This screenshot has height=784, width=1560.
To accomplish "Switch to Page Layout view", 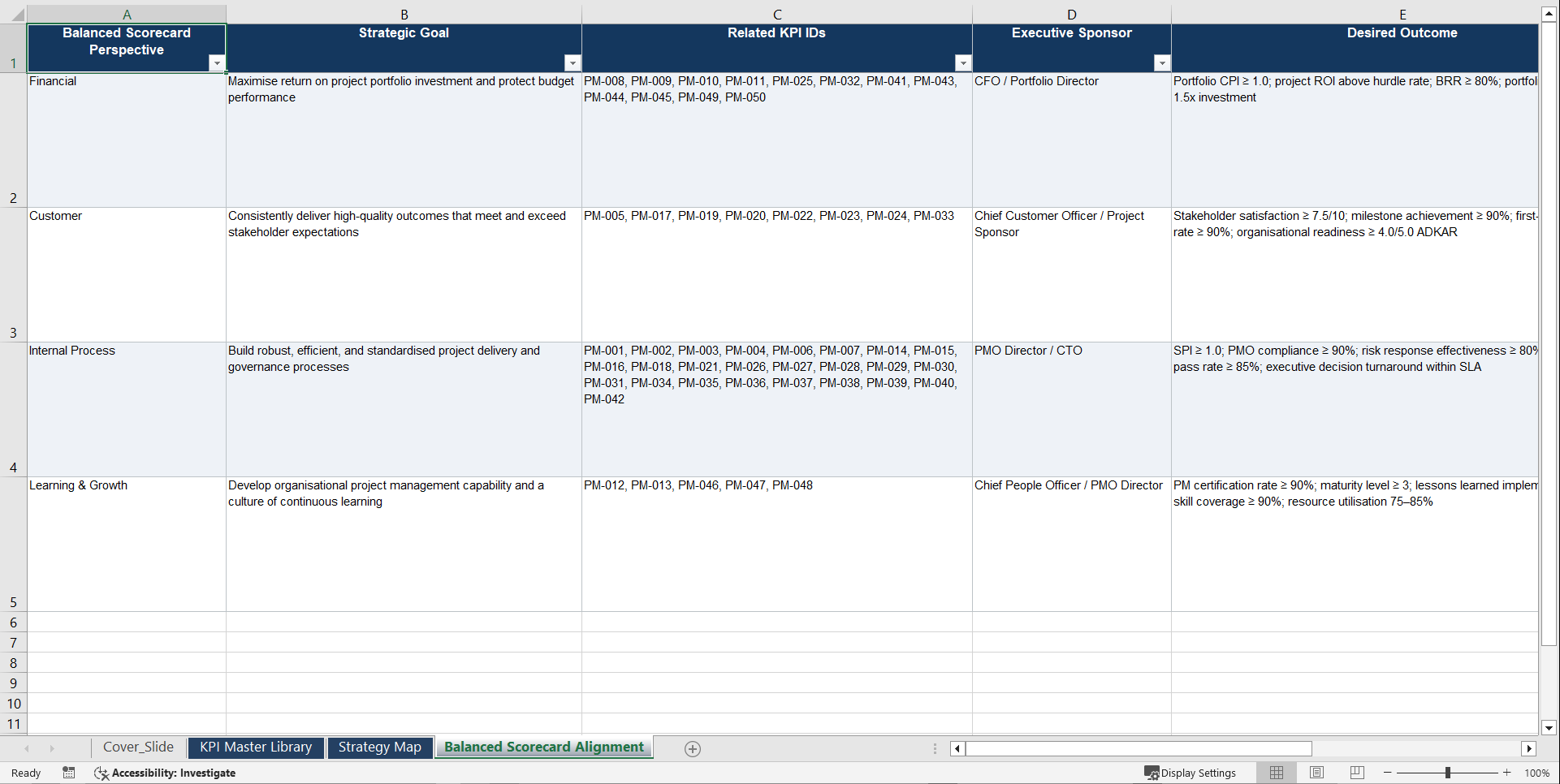I will coord(1317,773).
